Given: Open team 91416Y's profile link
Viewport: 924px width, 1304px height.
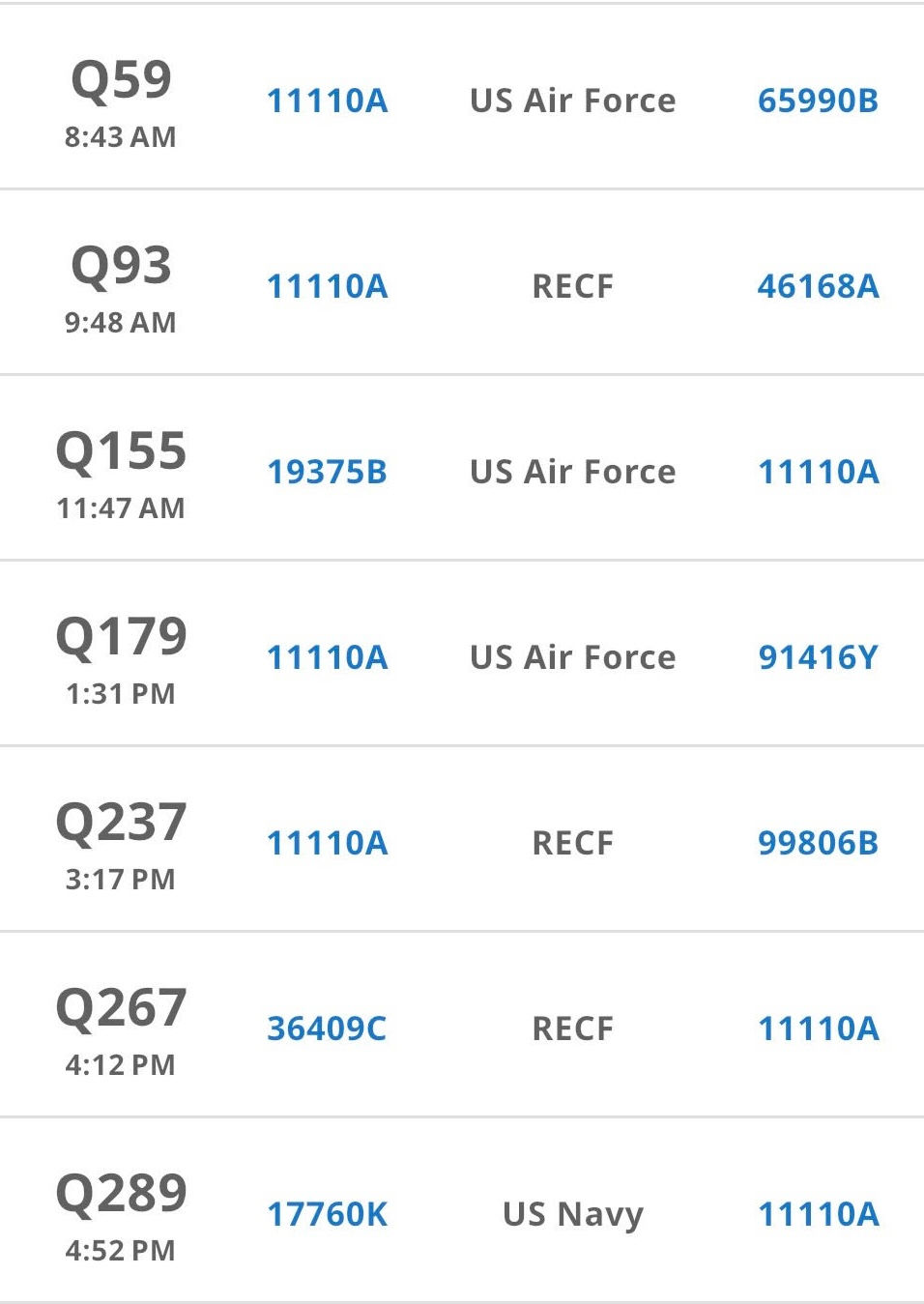Looking at the screenshot, I should (x=818, y=657).
